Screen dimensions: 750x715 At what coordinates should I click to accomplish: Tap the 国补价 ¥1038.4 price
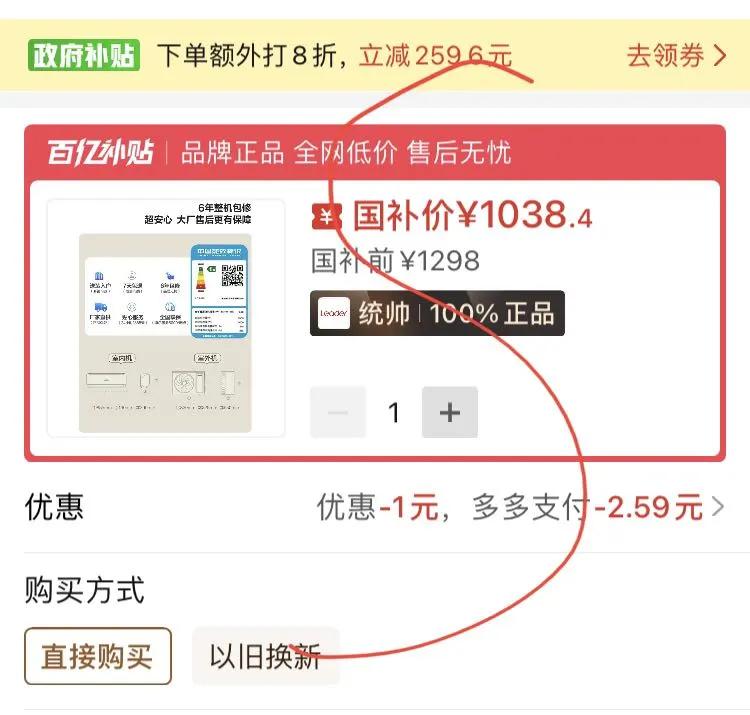(x=473, y=215)
